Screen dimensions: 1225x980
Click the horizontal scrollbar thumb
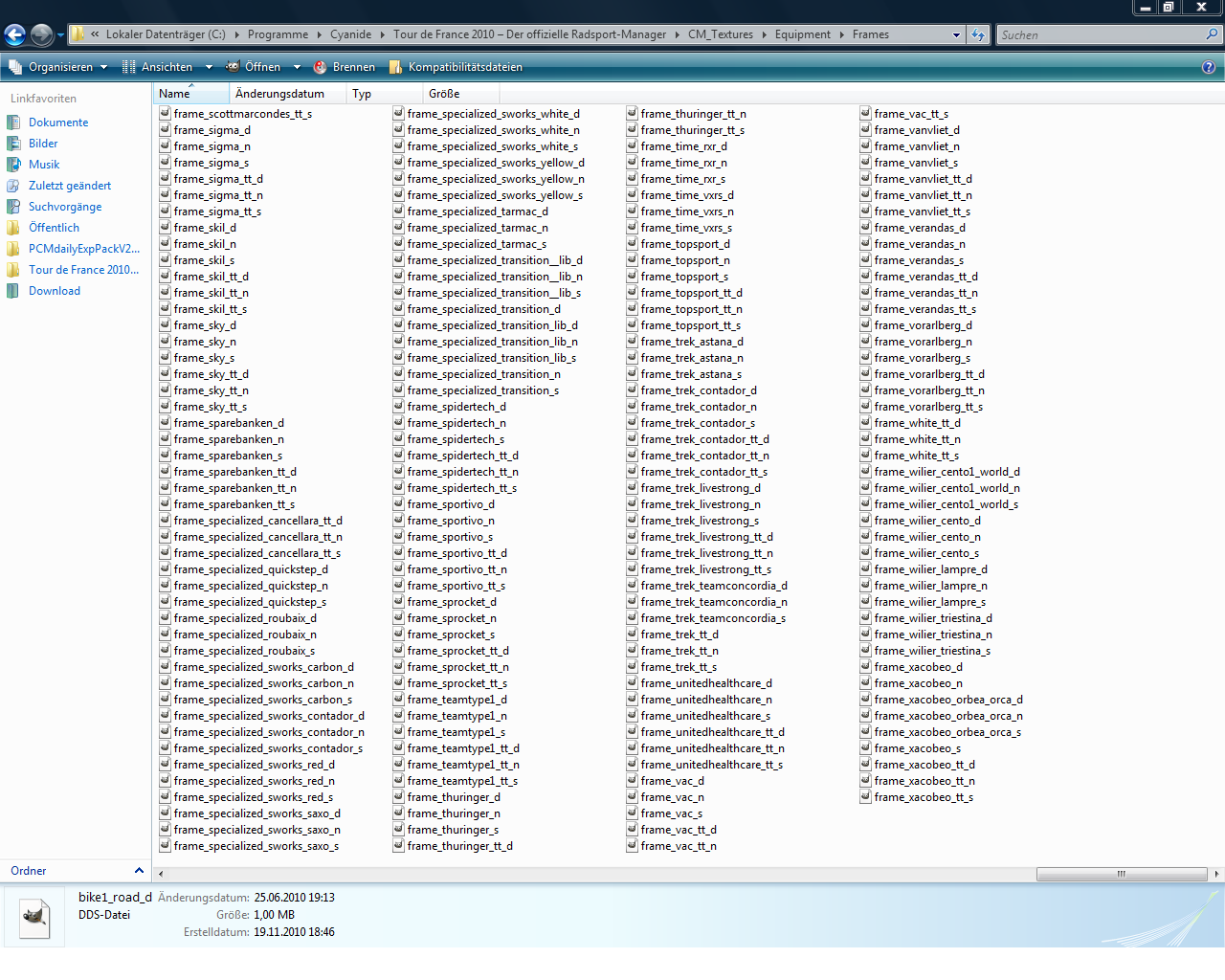(1121, 874)
